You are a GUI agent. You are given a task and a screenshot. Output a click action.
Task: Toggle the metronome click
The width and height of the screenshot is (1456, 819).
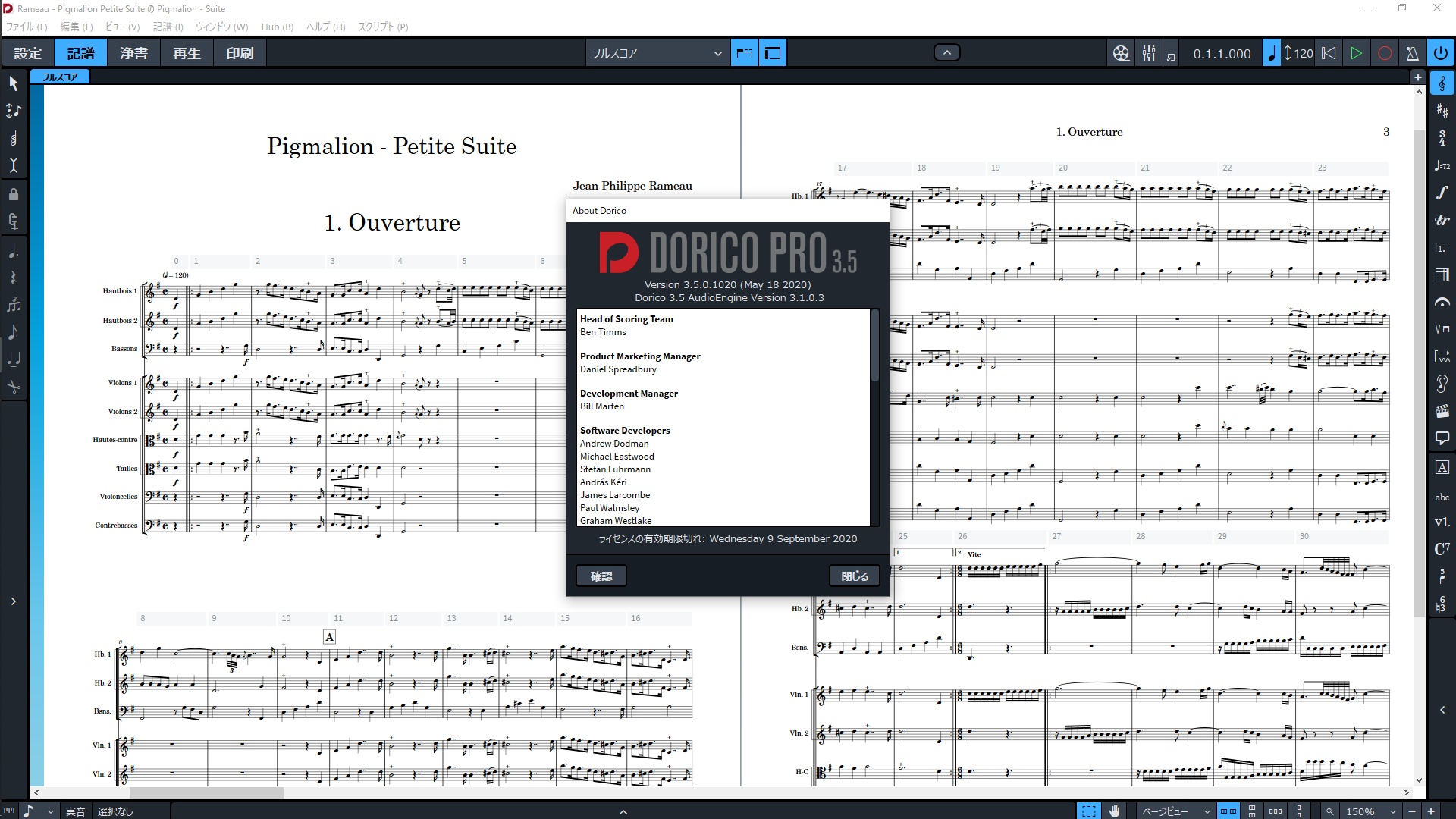pyautogui.click(x=1412, y=53)
